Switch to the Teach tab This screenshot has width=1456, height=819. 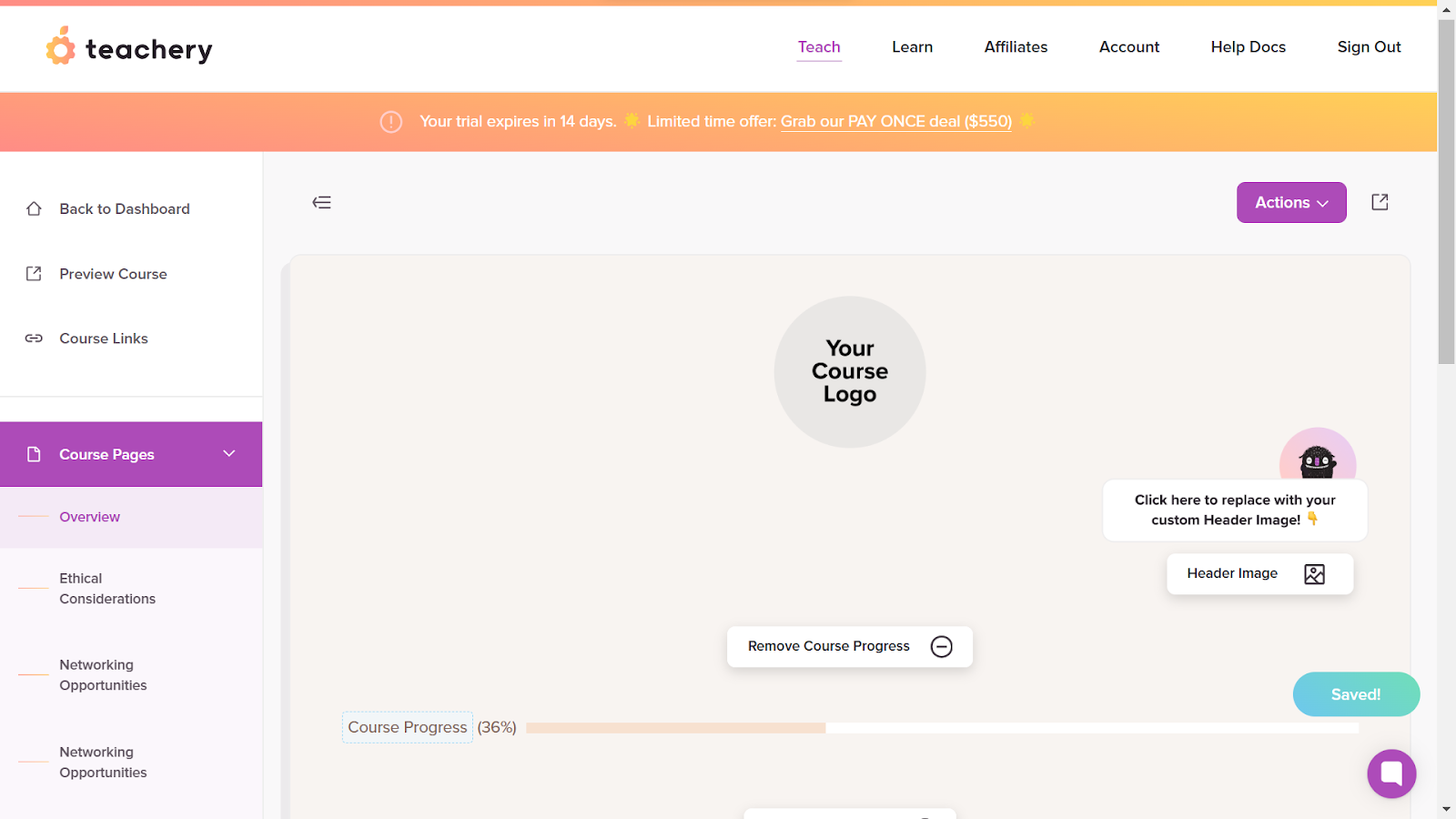point(818,46)
